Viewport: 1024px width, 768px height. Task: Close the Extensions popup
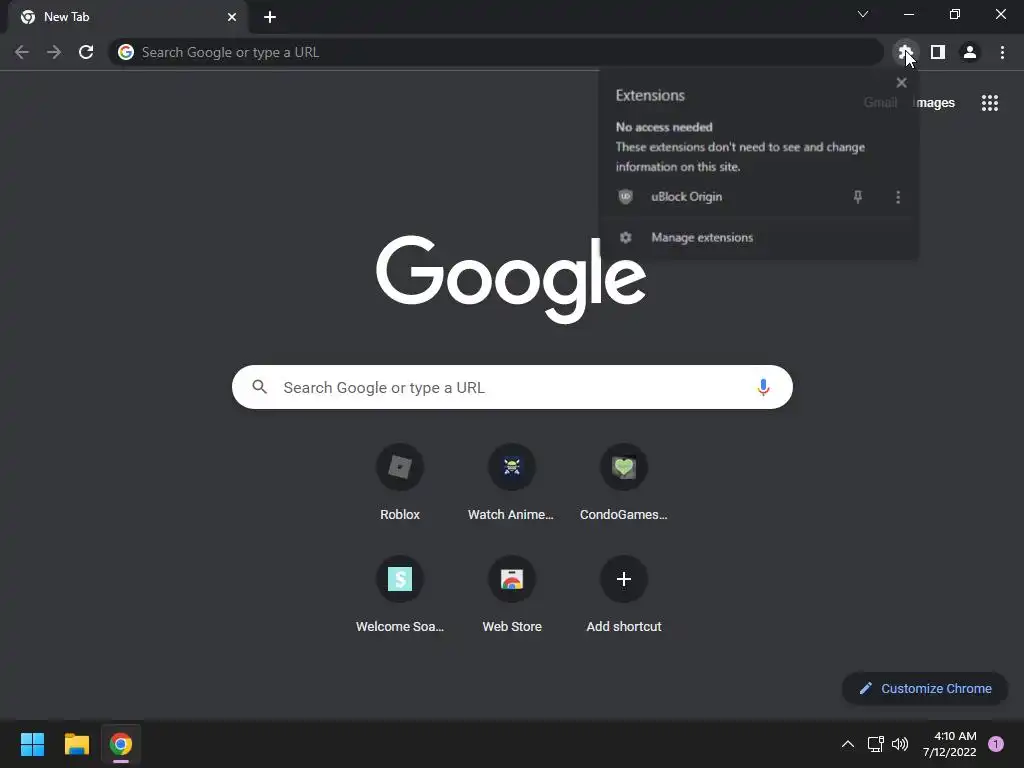click(x=902, y=83)
